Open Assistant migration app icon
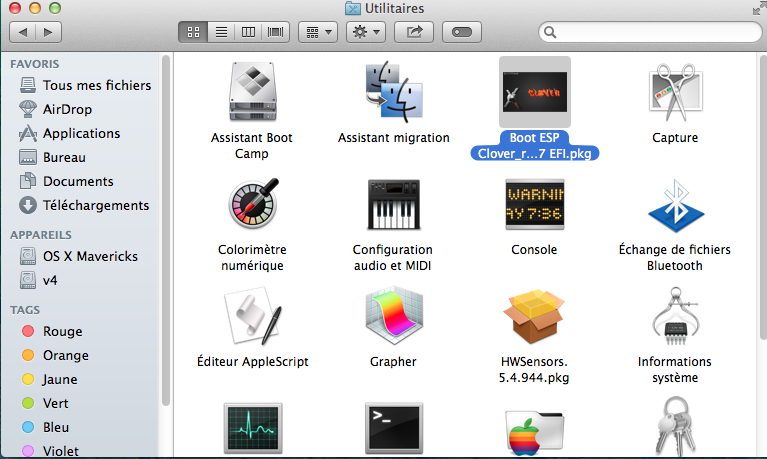767x459 pixels. (x=394, y=92)
